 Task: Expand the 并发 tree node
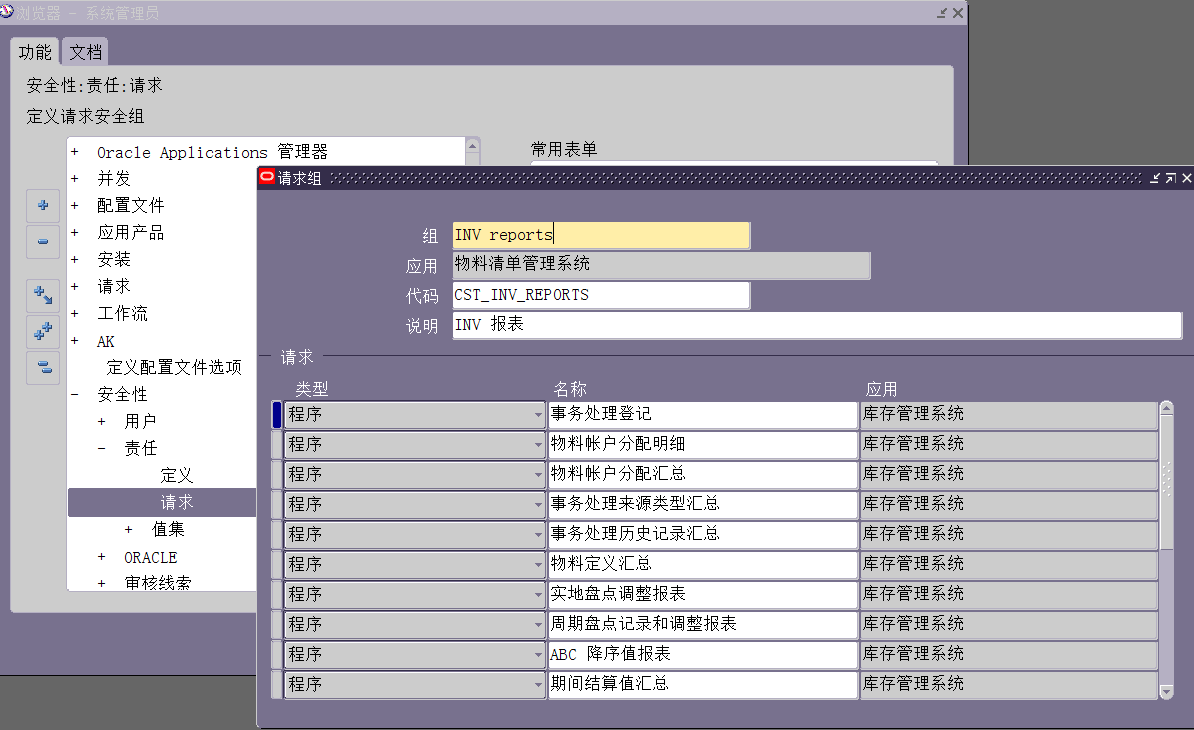pos(75,179)
